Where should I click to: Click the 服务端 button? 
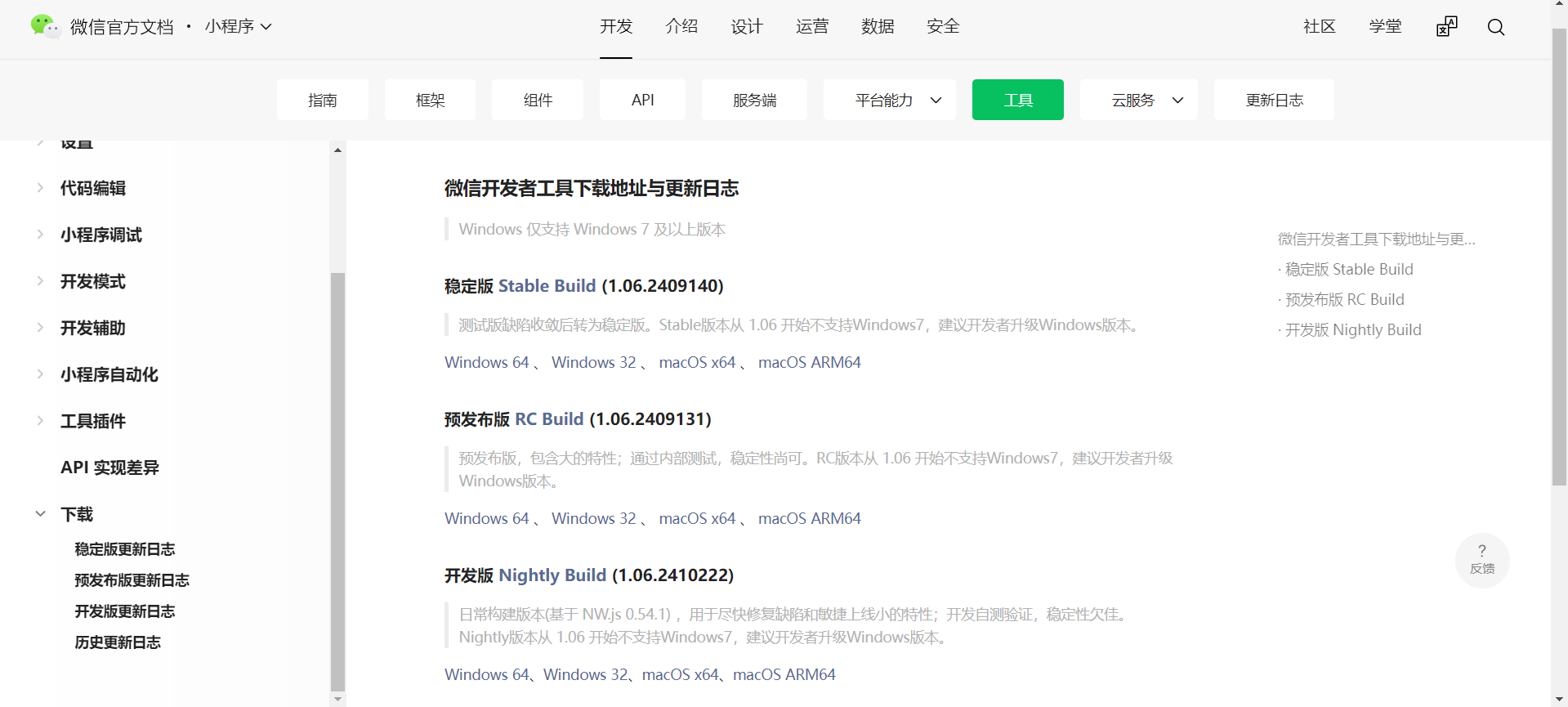(x=755, y=100)
